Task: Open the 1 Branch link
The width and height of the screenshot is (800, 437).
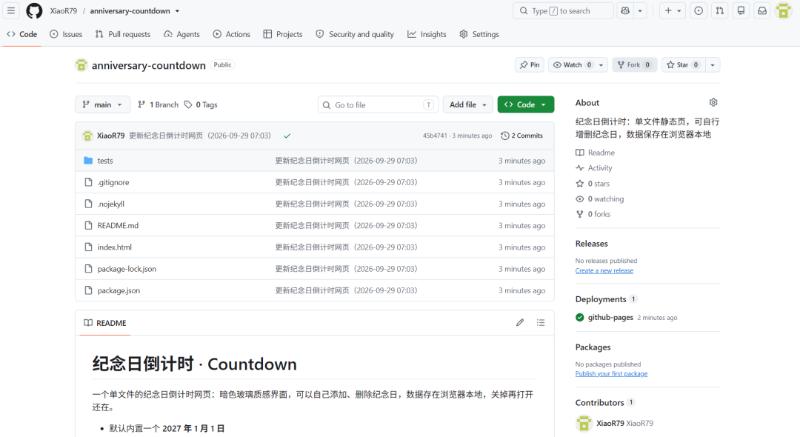Action: click(x=158, y=105)
